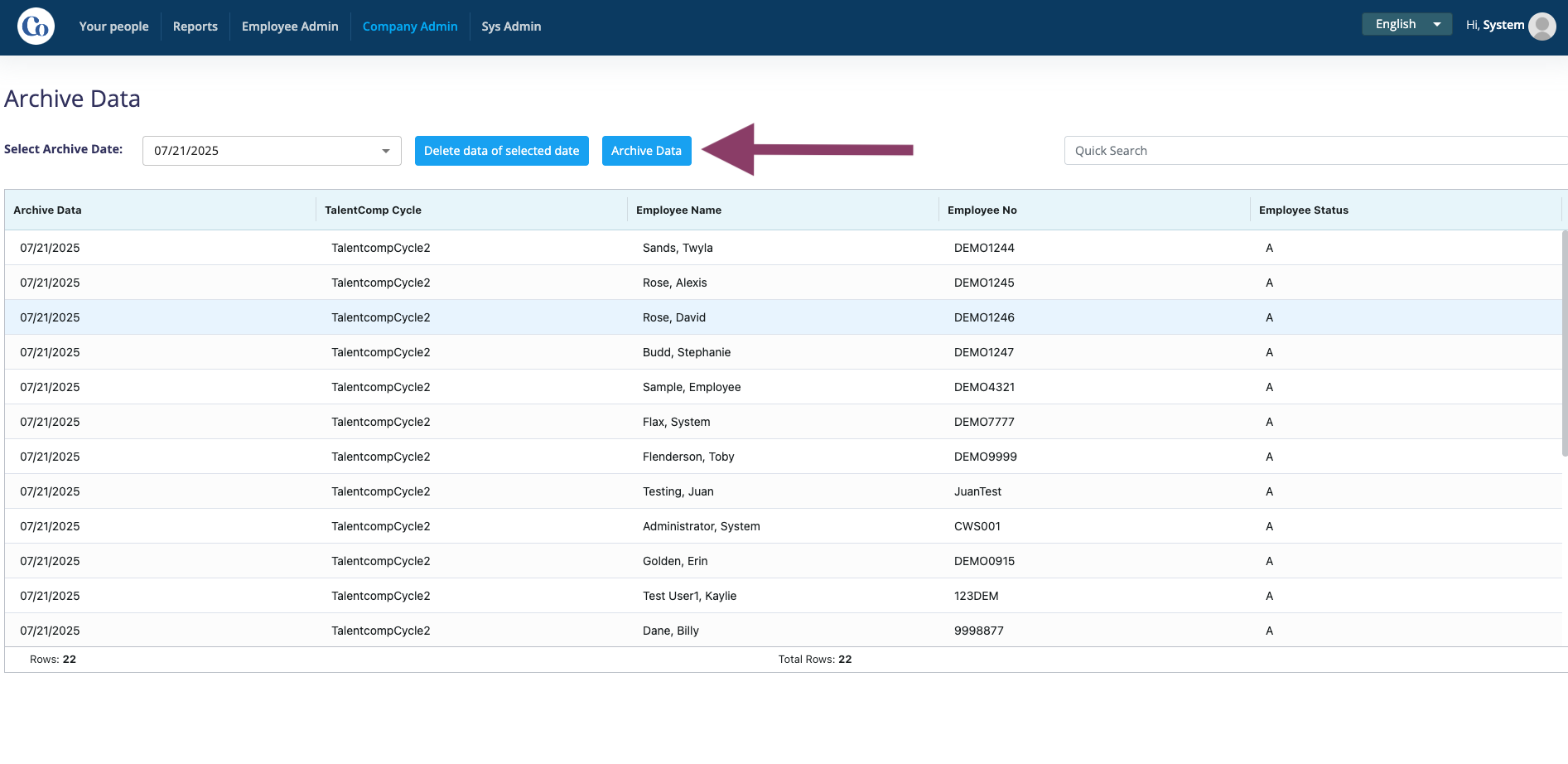
Task: Focus the Quick Search field
Action: 1315,151
